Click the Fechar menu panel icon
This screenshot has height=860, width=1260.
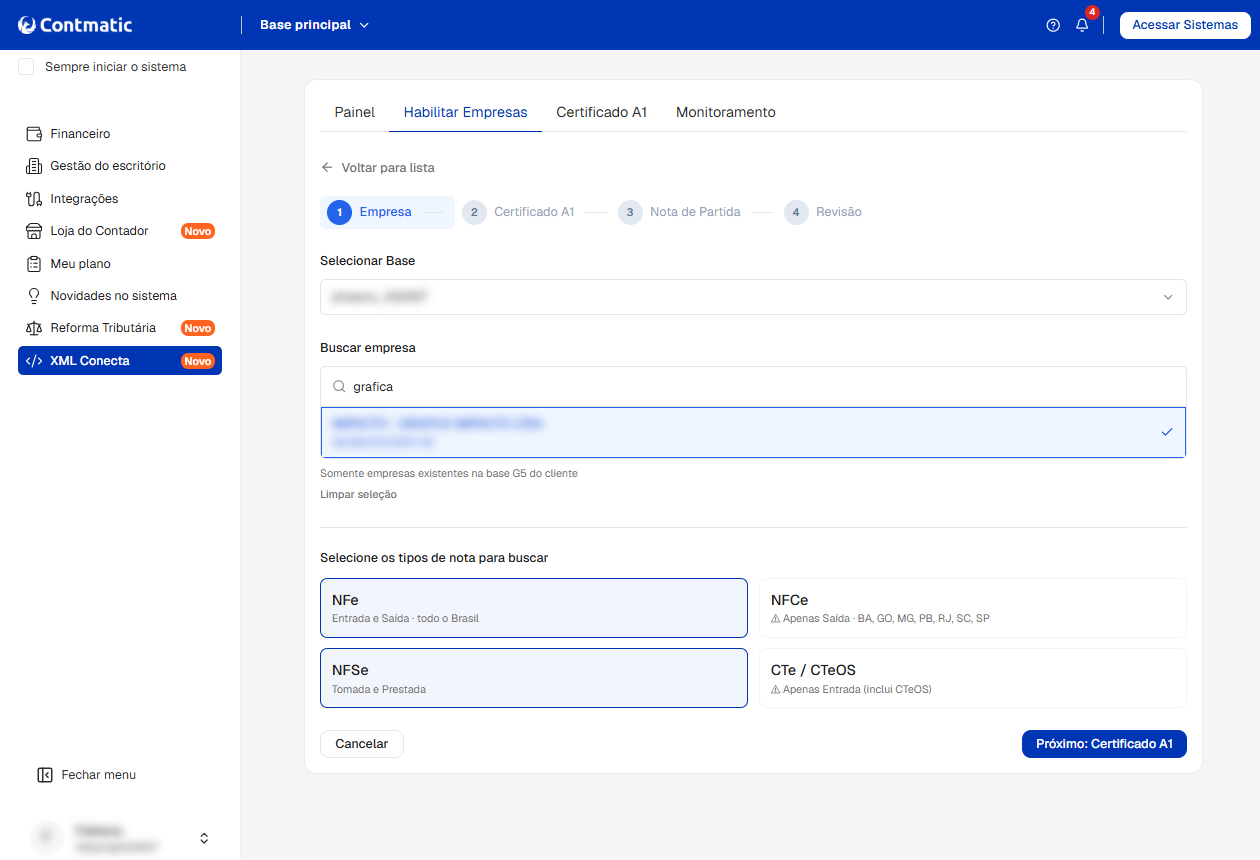click(44, 775)
